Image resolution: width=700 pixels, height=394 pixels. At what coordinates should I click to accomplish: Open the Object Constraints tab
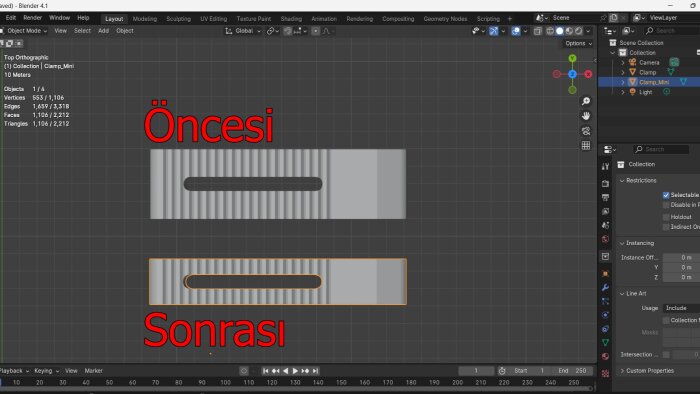click(605, 329)
